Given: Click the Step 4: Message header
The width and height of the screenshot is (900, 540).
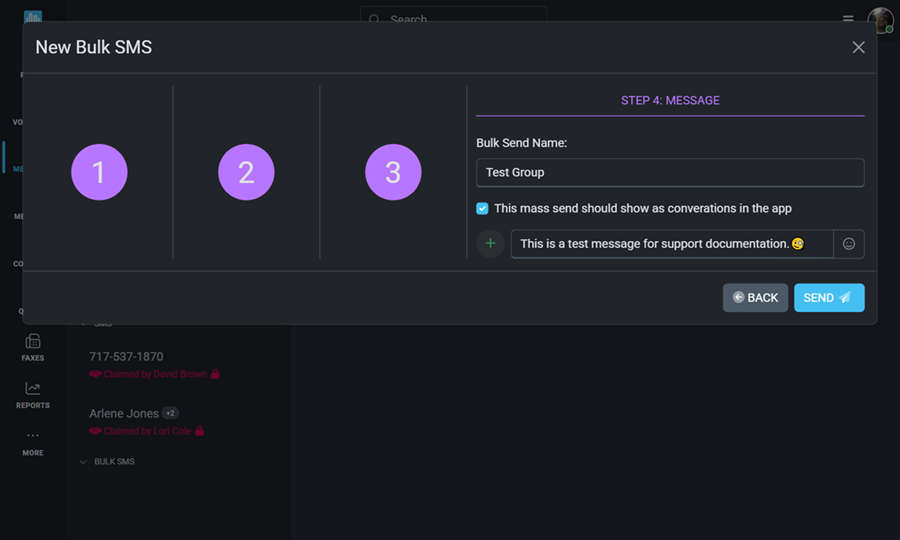Looking at the screenshot, I should click(670, 101).
